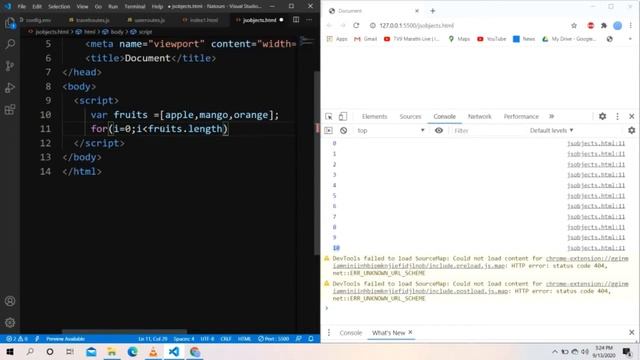Click the console Filter input field
Screen dimensions: 640x360
[x=488, y=131]
